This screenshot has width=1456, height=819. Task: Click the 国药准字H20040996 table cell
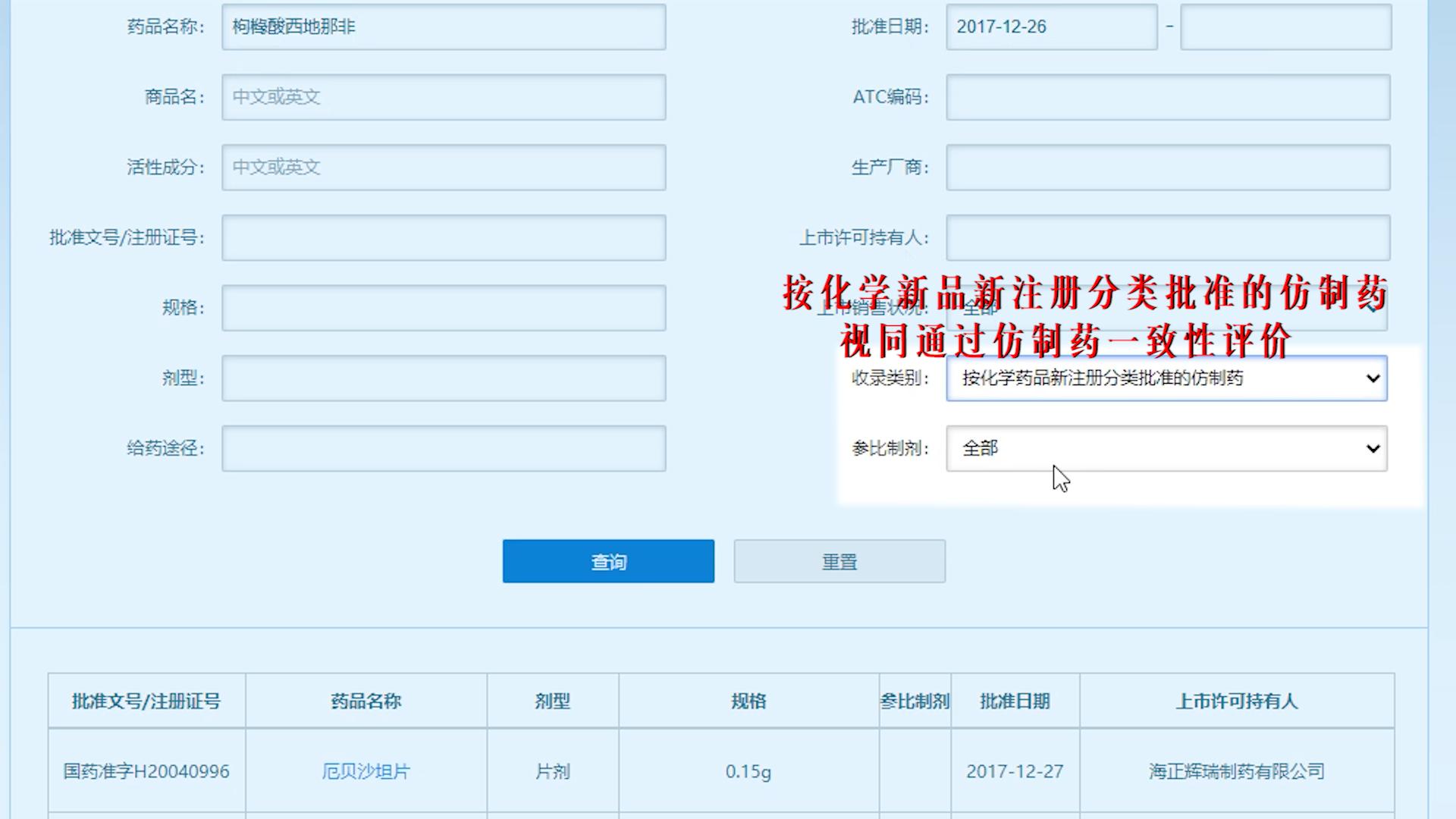(146, 771)
